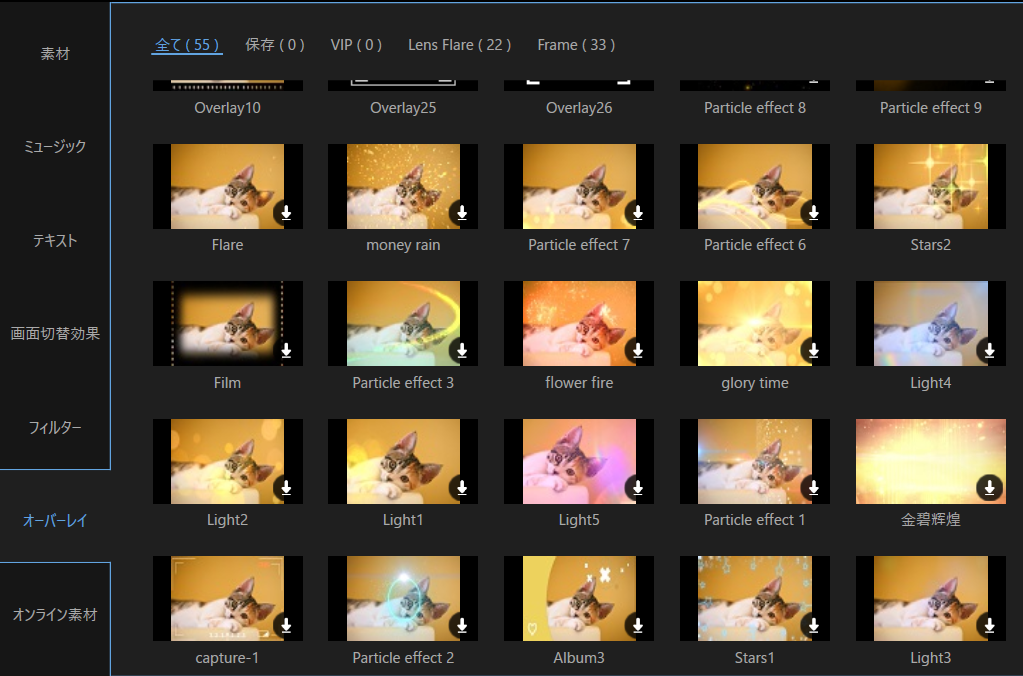This screenshot has width=1023, height=676.
Task: Click the "flower fire" label
Action: tap(579, 383)
